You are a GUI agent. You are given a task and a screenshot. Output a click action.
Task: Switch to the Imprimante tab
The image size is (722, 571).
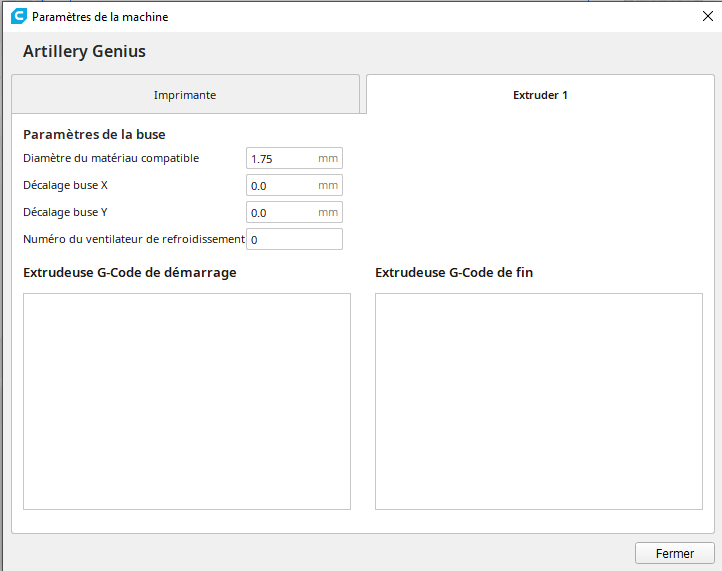click(185, 94)
